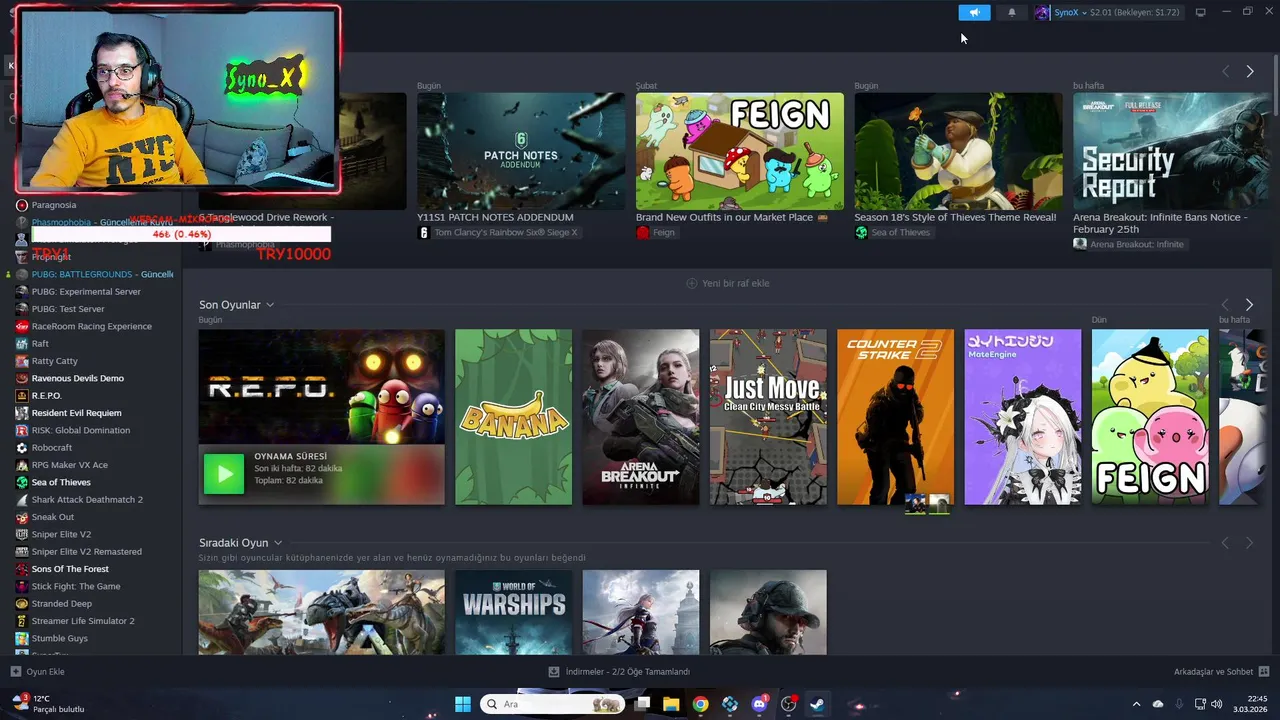Open the announcements megaphone button
This screenshot has height=720, width=1280.
click(974, 12)
